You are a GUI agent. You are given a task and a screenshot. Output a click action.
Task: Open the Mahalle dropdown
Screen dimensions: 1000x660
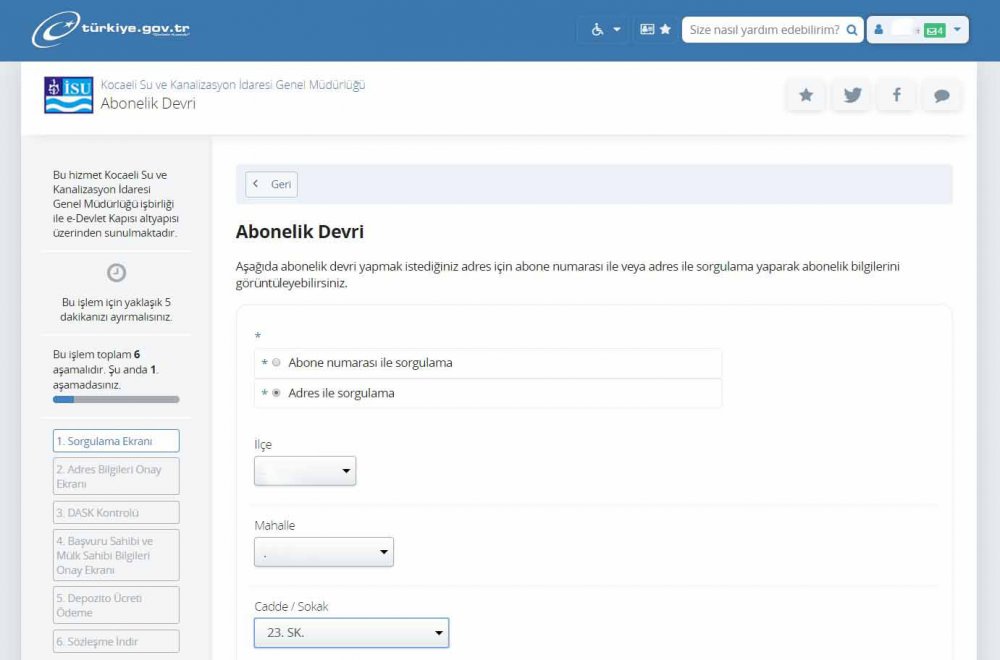324,552
